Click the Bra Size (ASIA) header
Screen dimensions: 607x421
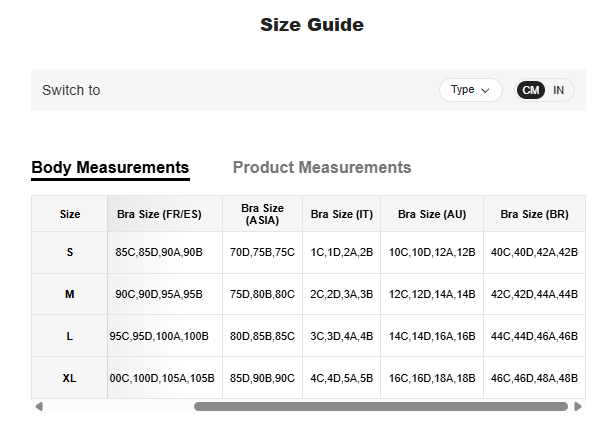(x=262, y=214)
